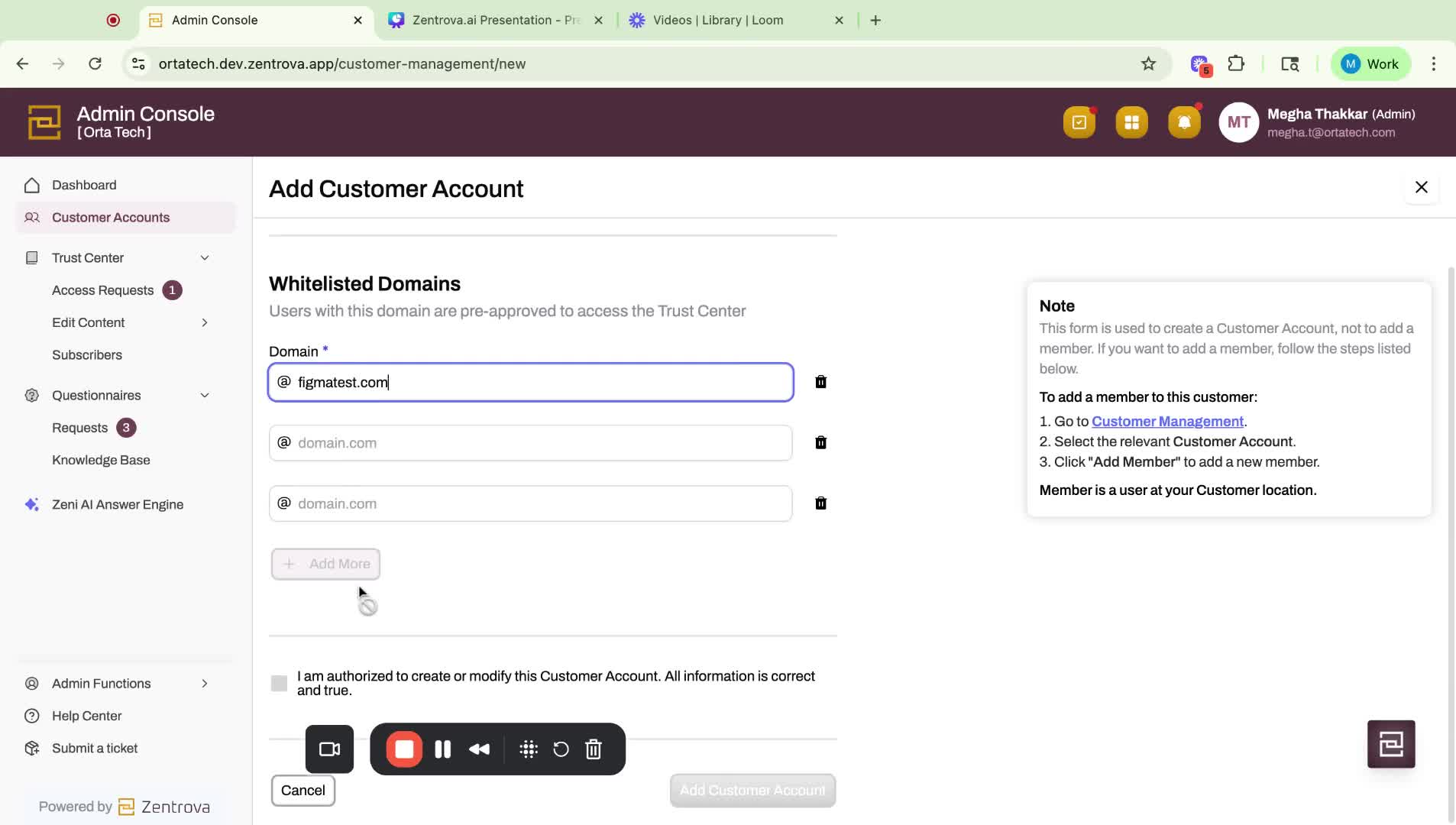The width and height of the screenshot is (1456, 825).
Task: View site information icon in address bar
Action: coord(138,64)
